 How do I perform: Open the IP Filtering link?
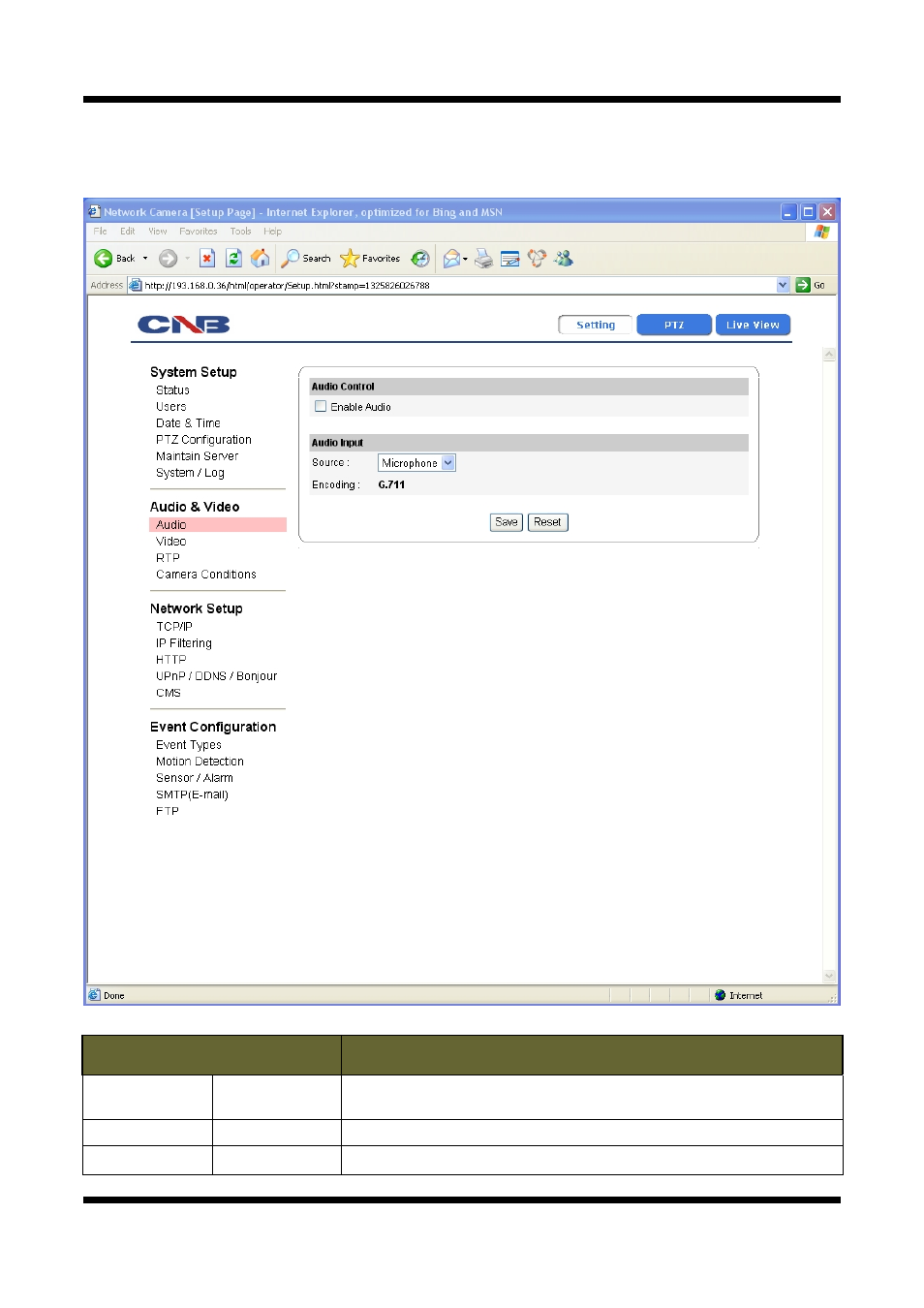(184, 643)
